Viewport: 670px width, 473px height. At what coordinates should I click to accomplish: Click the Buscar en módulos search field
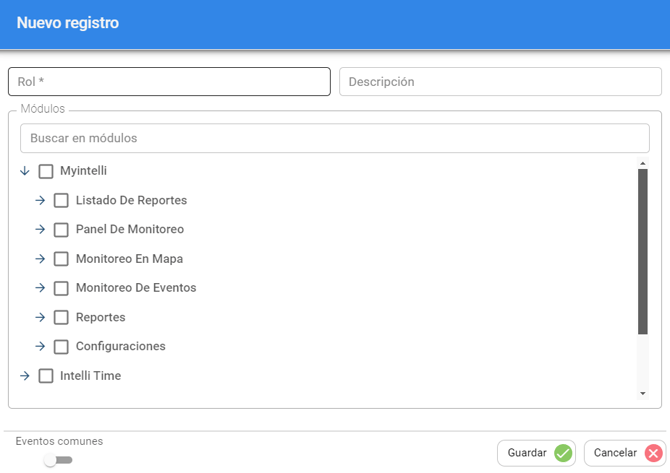click(x=334, y=138)
